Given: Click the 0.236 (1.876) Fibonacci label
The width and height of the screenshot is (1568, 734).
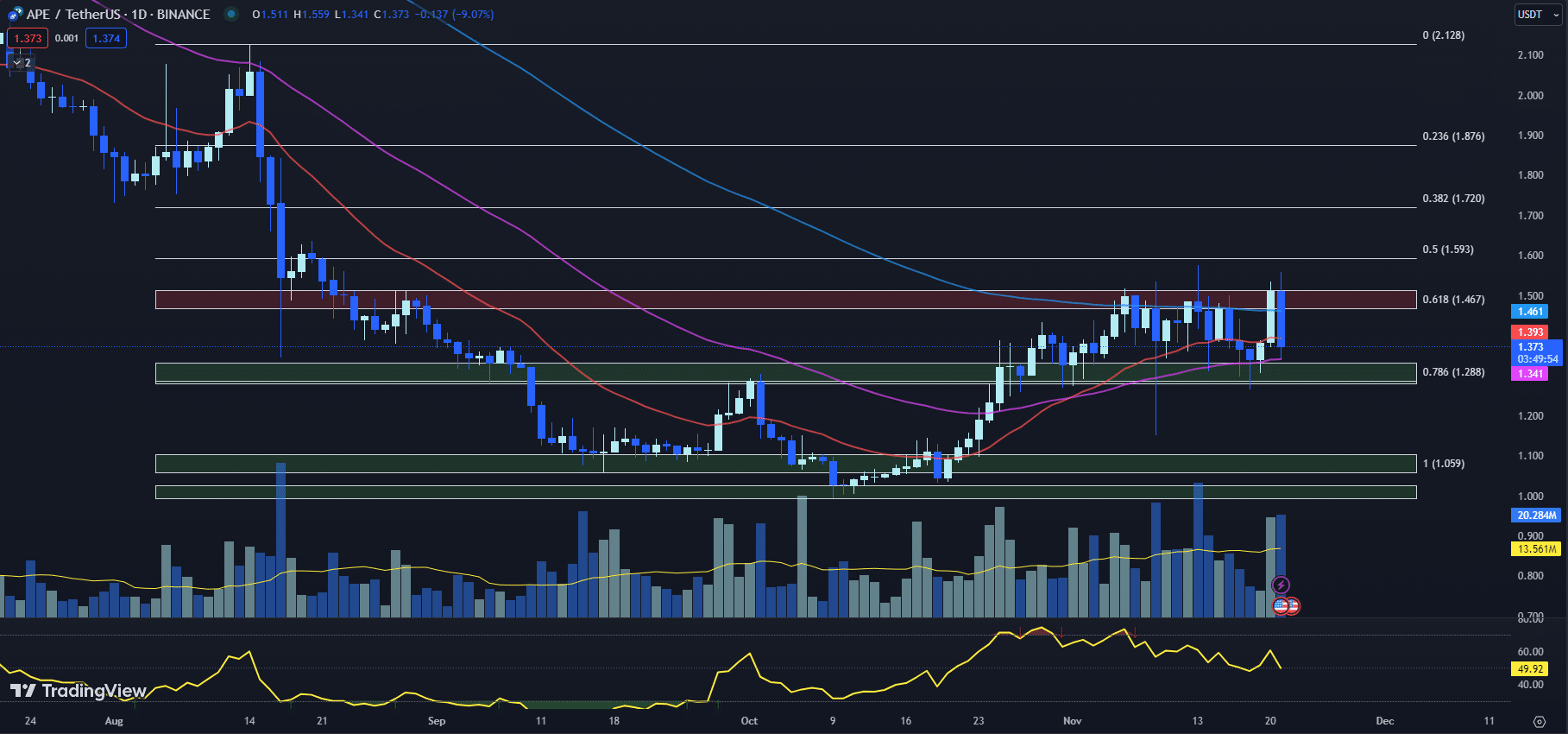Looking at the screenshot, I should click(1453, 136).
